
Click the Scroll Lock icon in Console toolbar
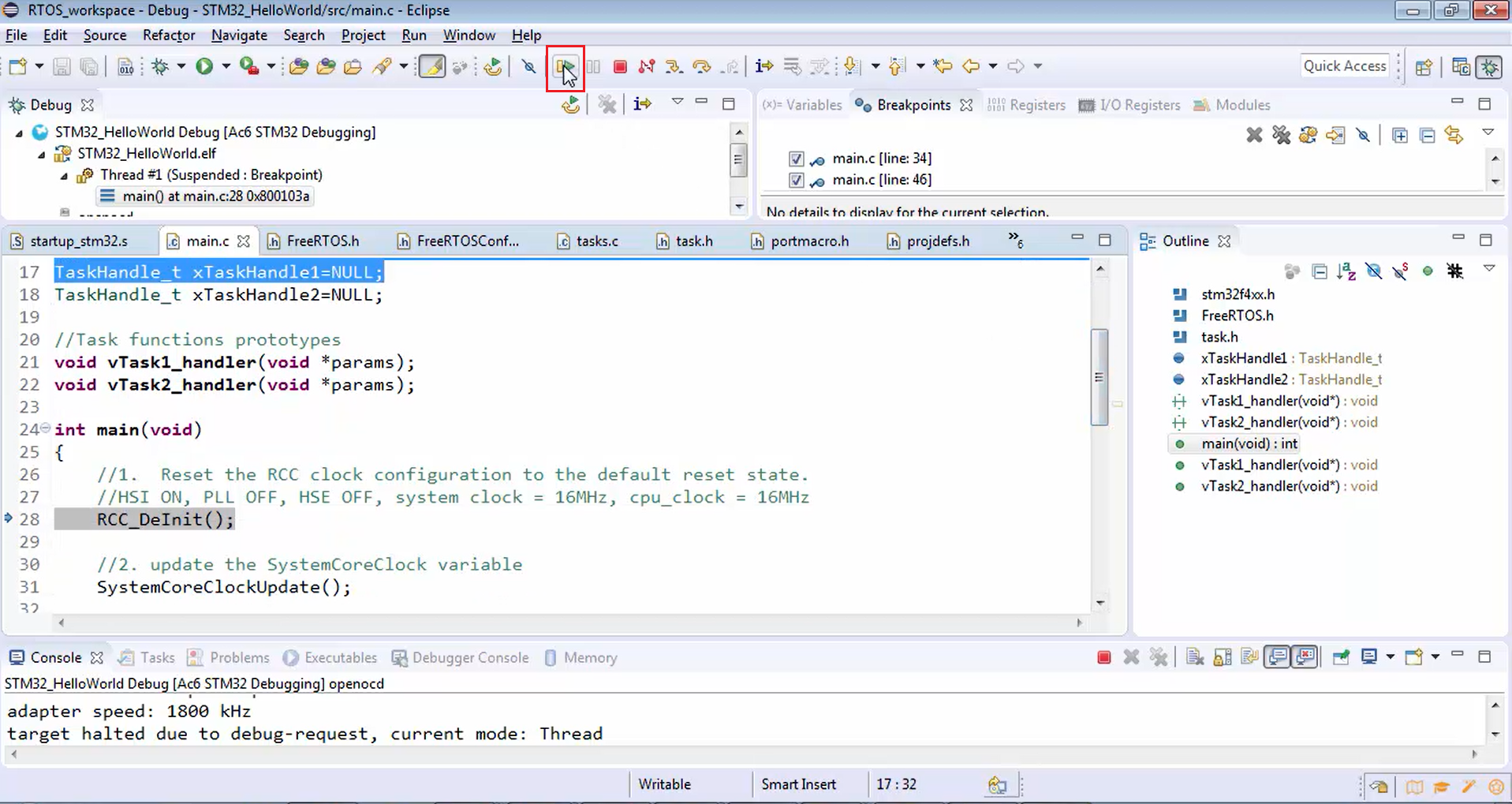(1223, 657)
